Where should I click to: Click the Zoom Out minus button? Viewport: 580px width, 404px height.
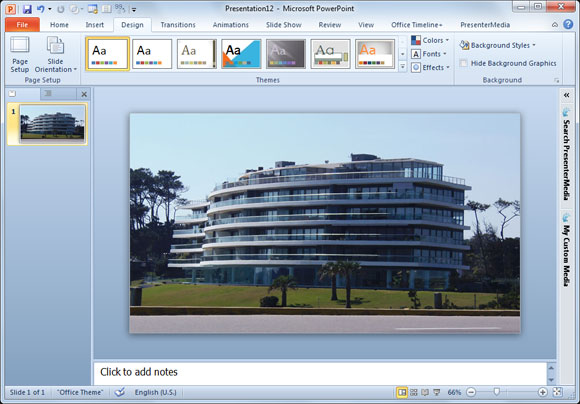coord(471,392)
